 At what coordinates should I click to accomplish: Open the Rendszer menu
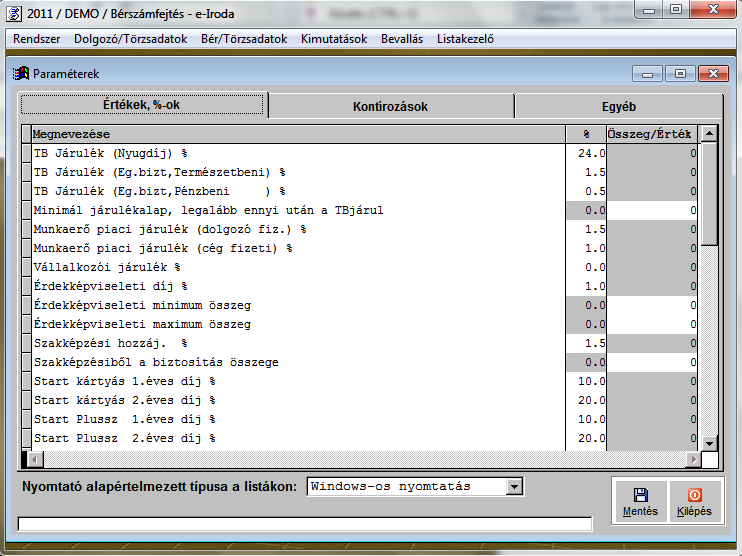click(37, 39)
